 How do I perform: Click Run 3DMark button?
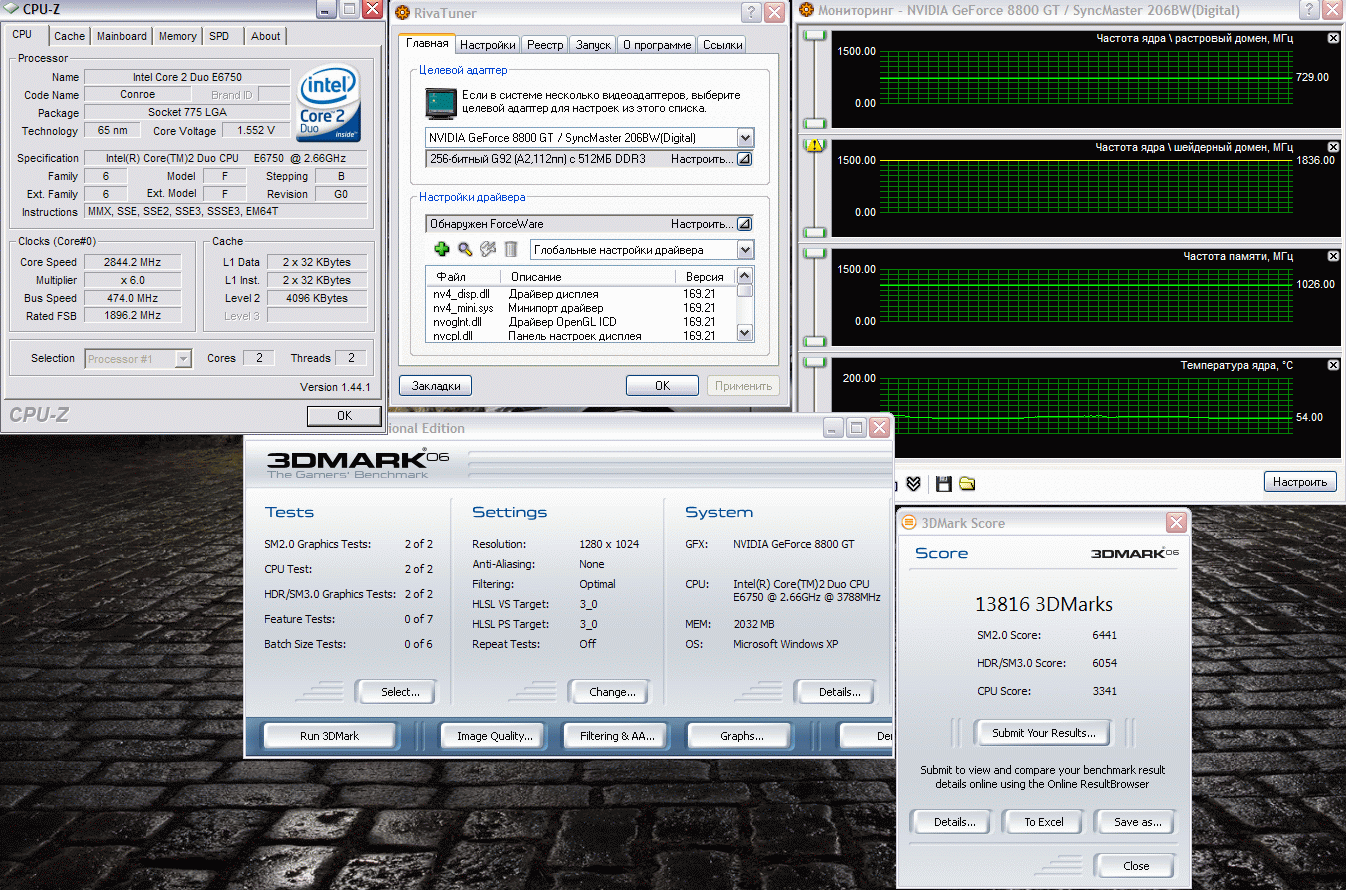[329, 736]
